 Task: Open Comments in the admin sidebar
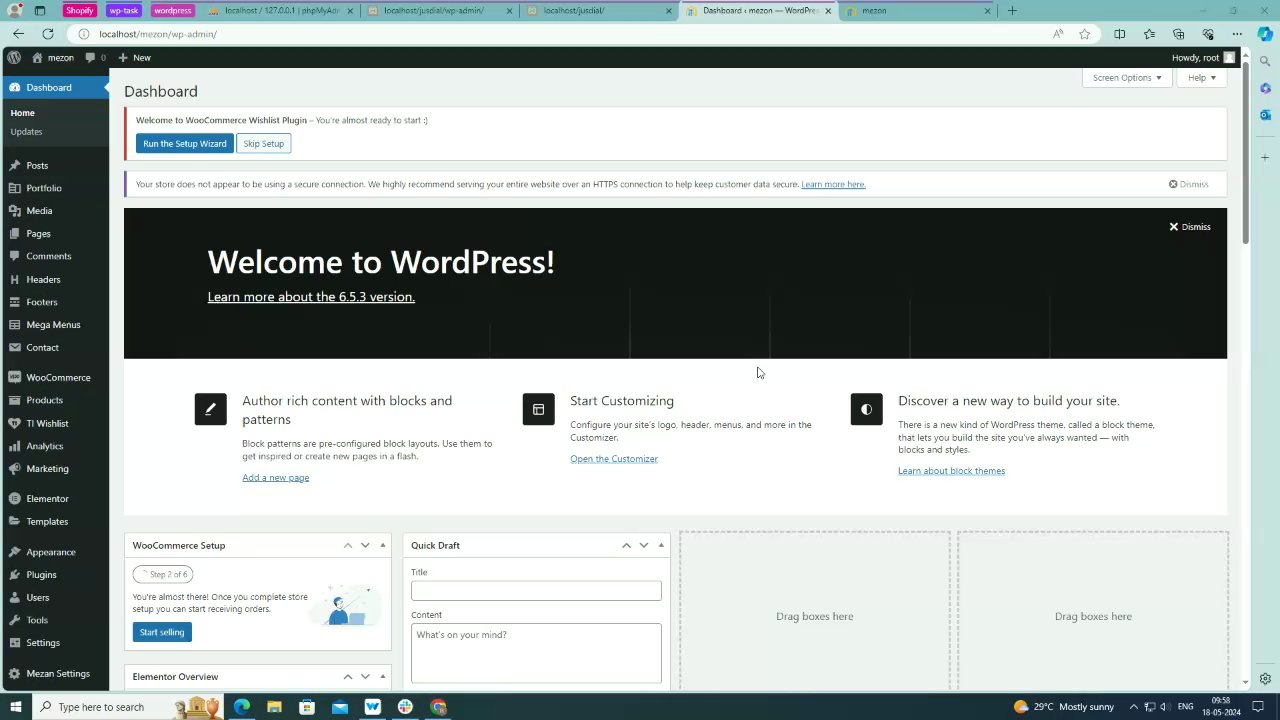coord(49,256)
